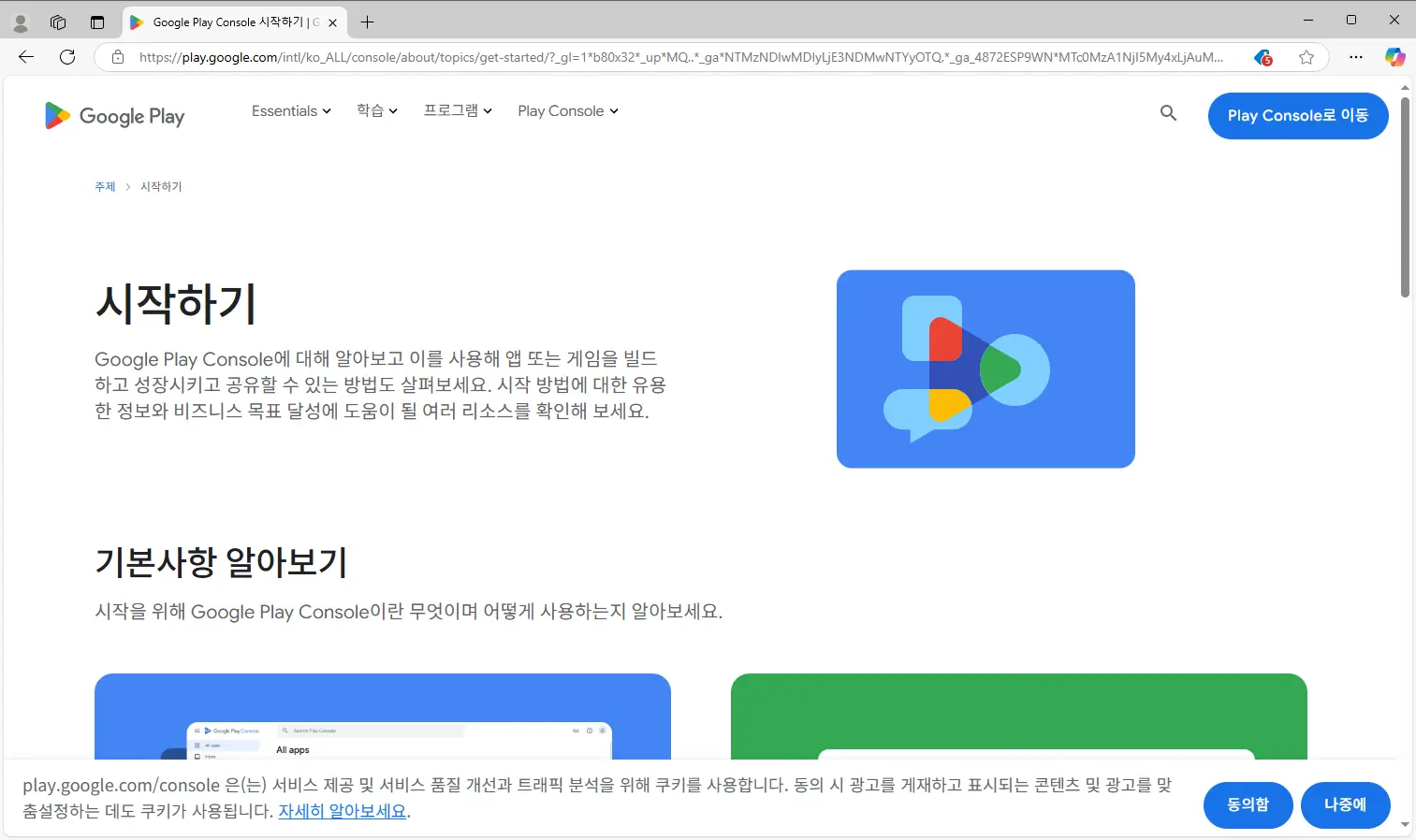The image size is (1416, 840).
Task: Click the Play Console로 이동 button
Action: pyautogui.click(x=1298, y=116)
